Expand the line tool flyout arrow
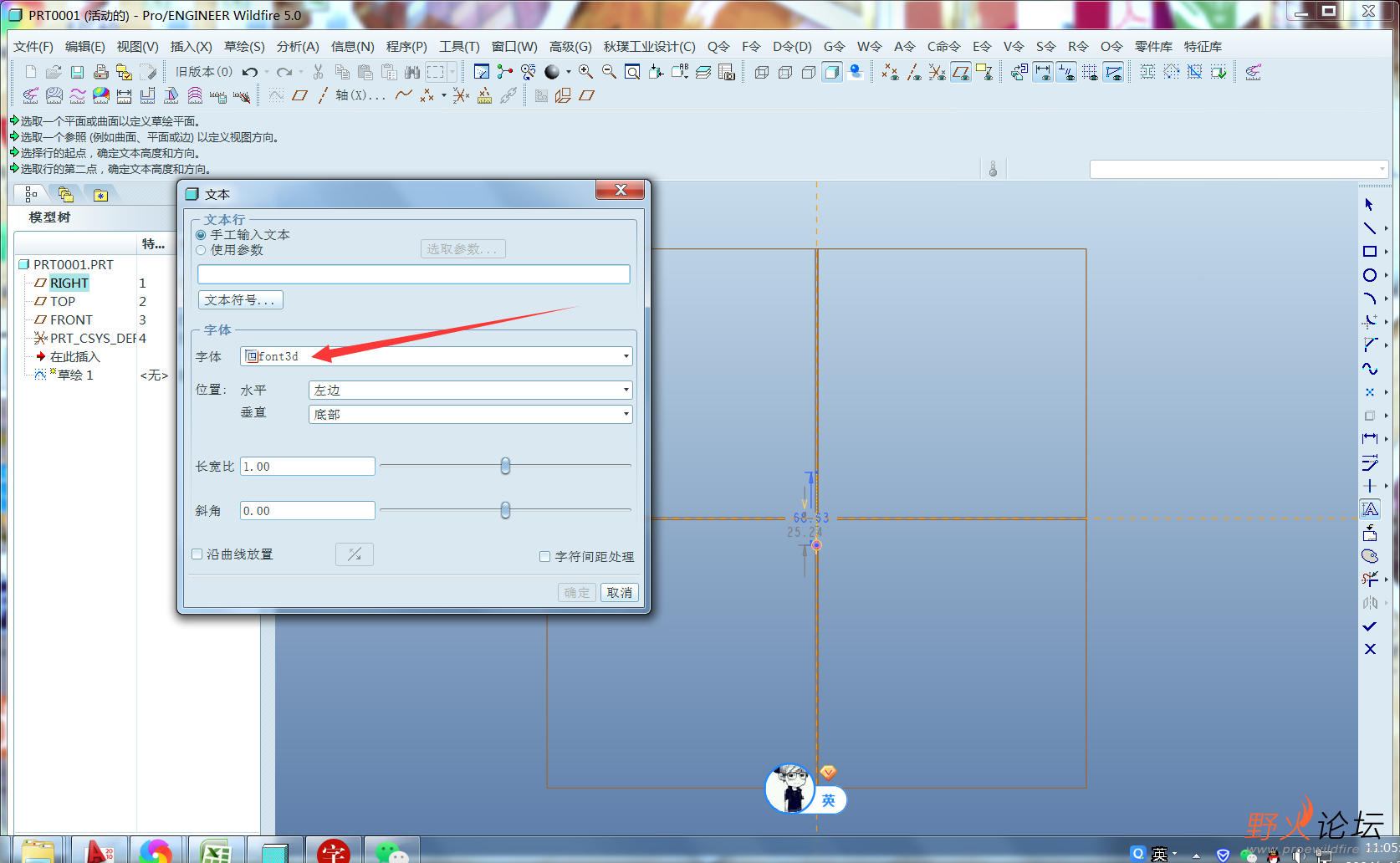Viewport: 1400px width, 863px height. coord(1386,228)
